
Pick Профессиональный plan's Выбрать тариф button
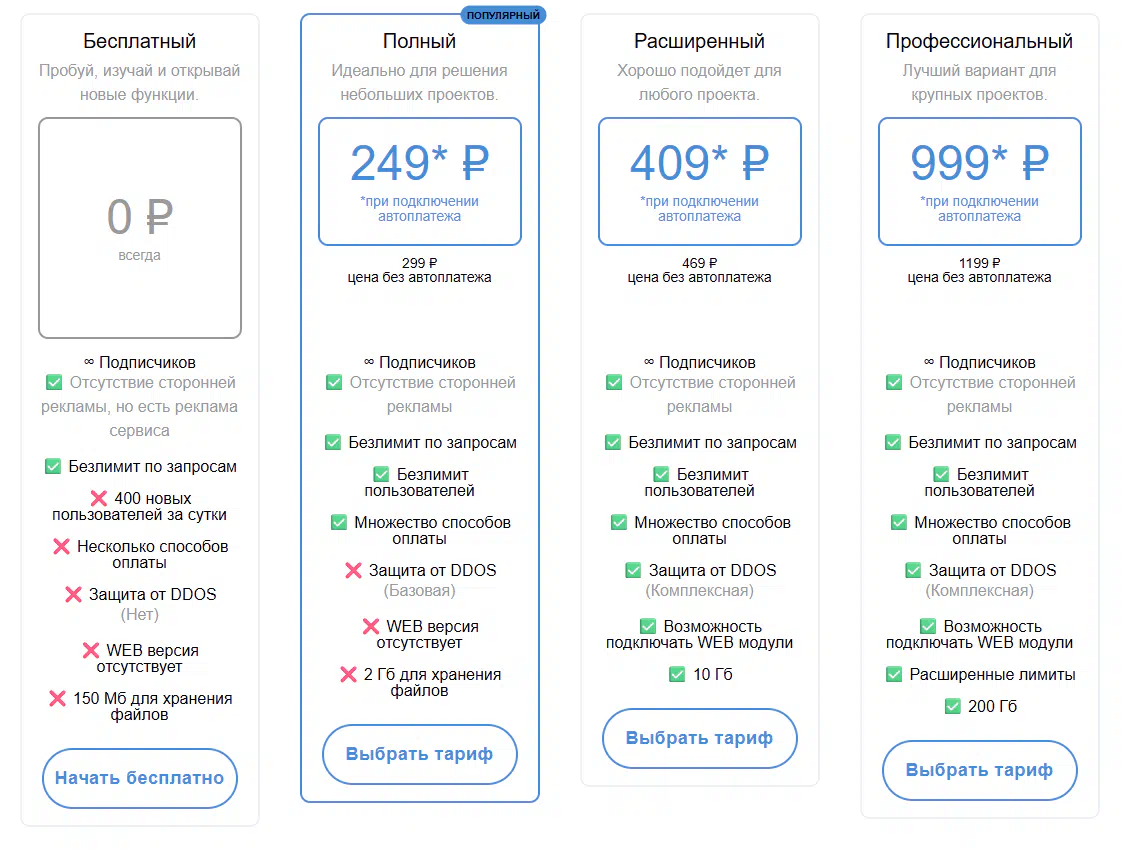[x=980, y=770]
